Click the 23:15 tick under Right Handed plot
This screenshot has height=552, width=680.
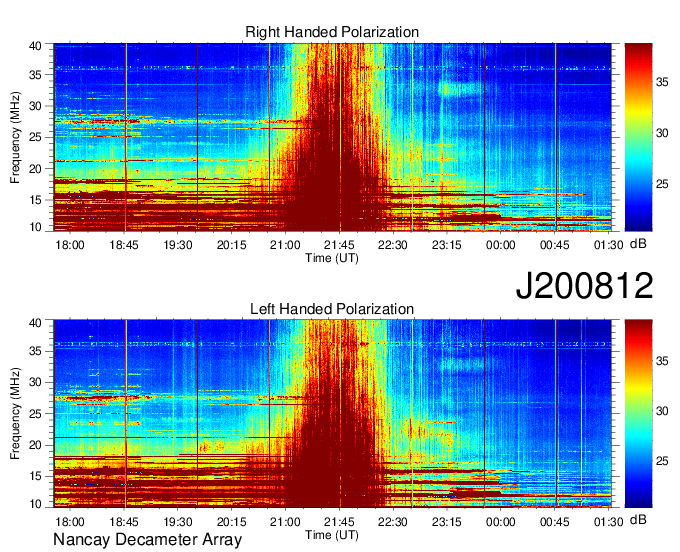tap(447, 245)
